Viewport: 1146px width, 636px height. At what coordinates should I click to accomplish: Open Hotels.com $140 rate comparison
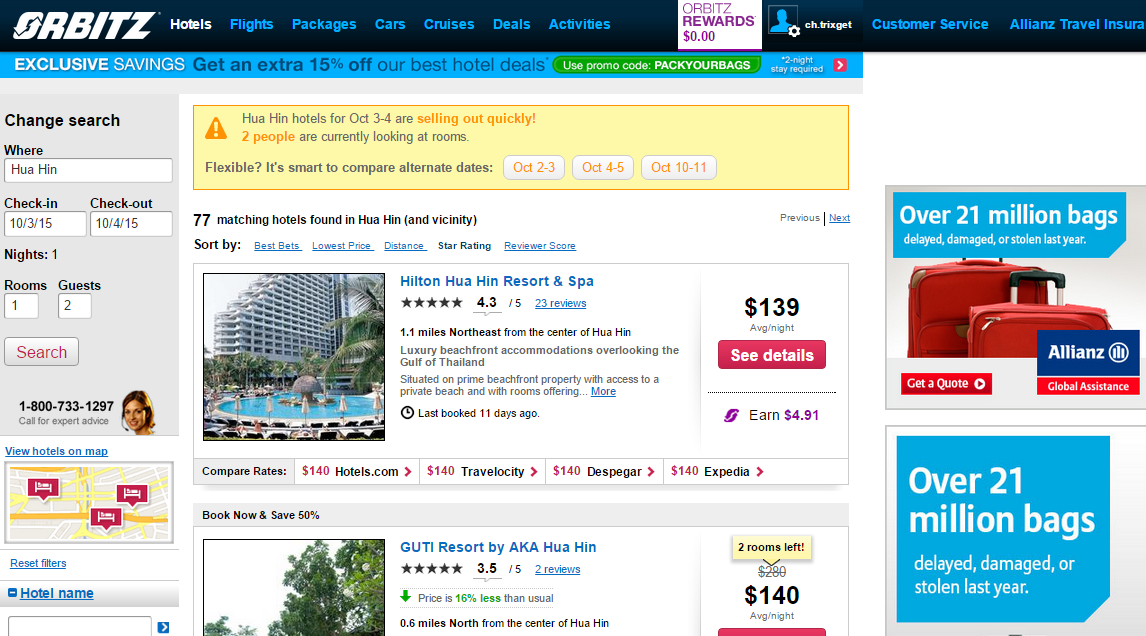[357, 472]
